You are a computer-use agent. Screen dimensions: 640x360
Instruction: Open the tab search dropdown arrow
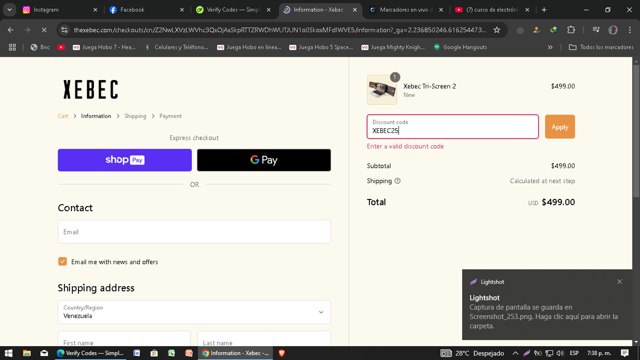[9, 10]
